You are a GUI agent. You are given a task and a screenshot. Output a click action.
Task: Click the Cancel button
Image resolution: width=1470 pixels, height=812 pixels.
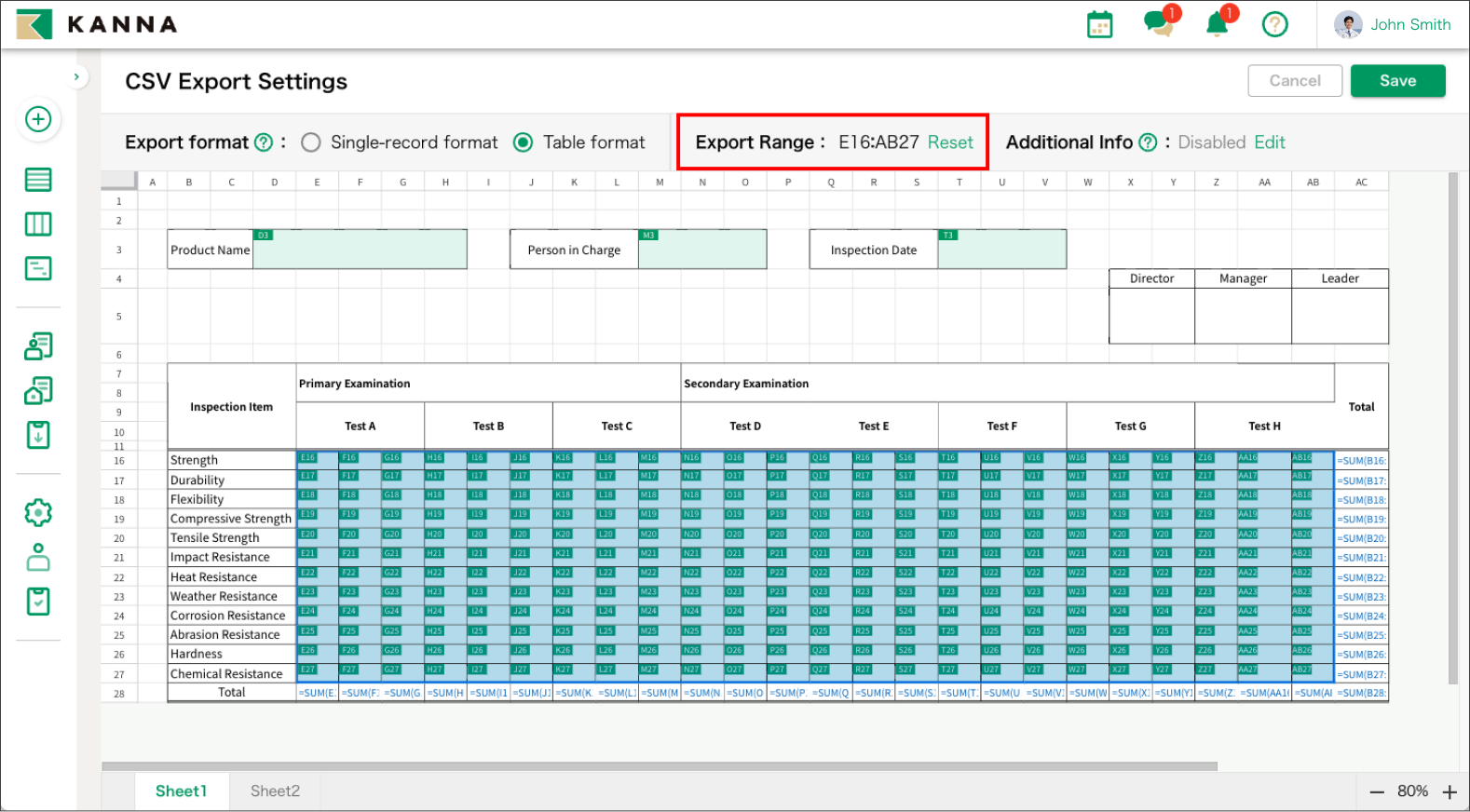tap(1294, 81)
